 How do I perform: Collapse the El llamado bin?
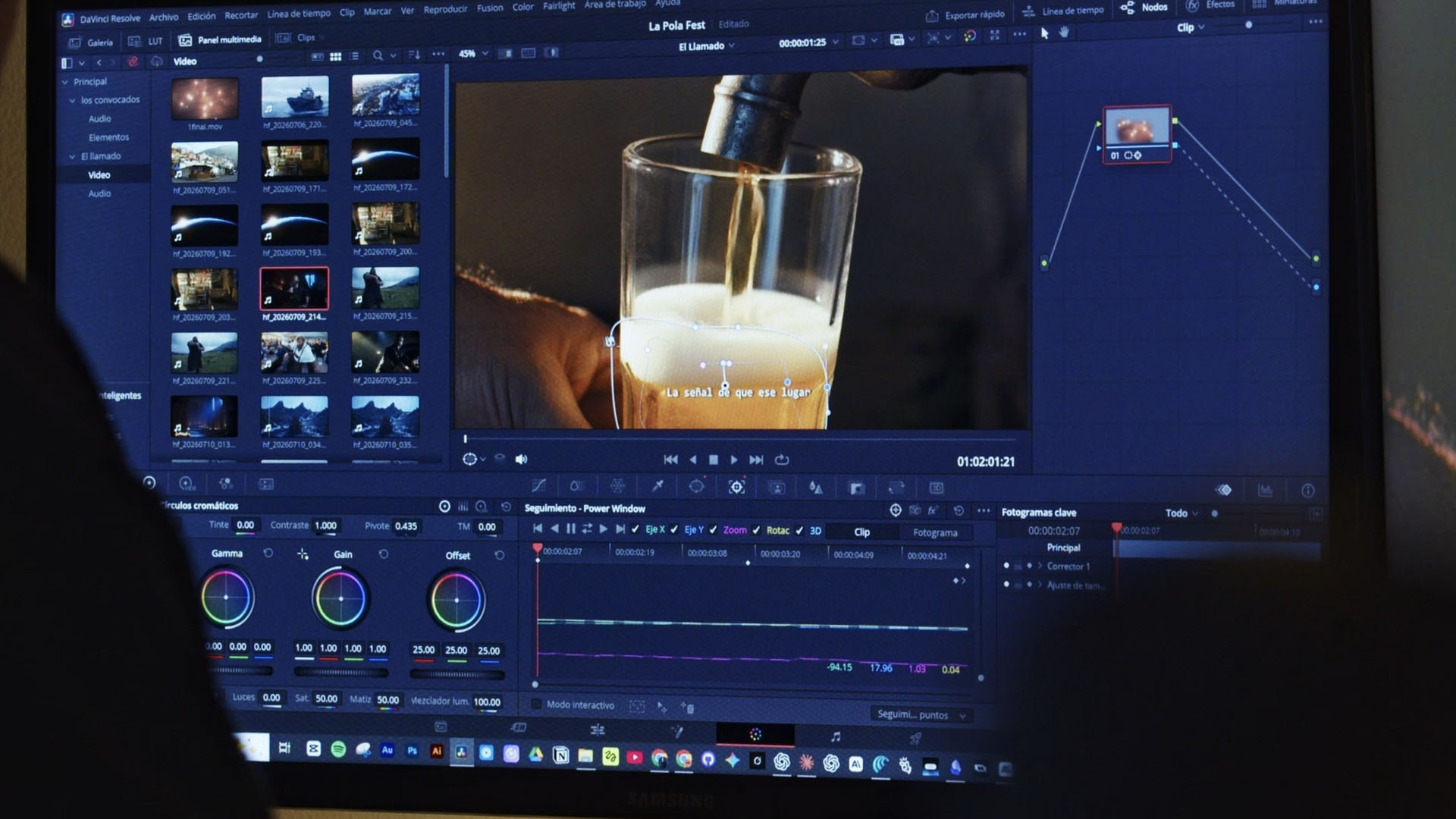pos(73,156)
